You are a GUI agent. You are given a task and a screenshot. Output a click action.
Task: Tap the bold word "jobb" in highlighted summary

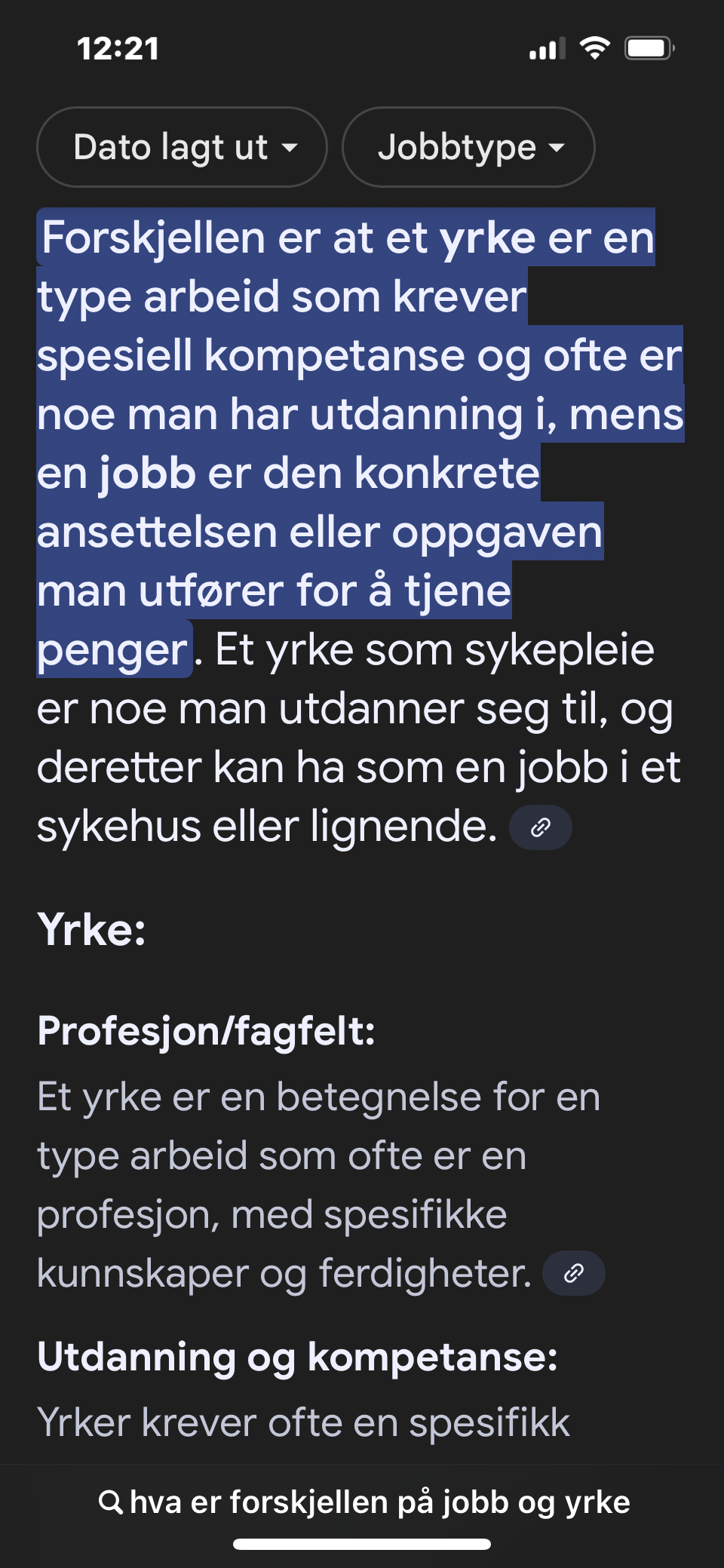tap(148, 474)
